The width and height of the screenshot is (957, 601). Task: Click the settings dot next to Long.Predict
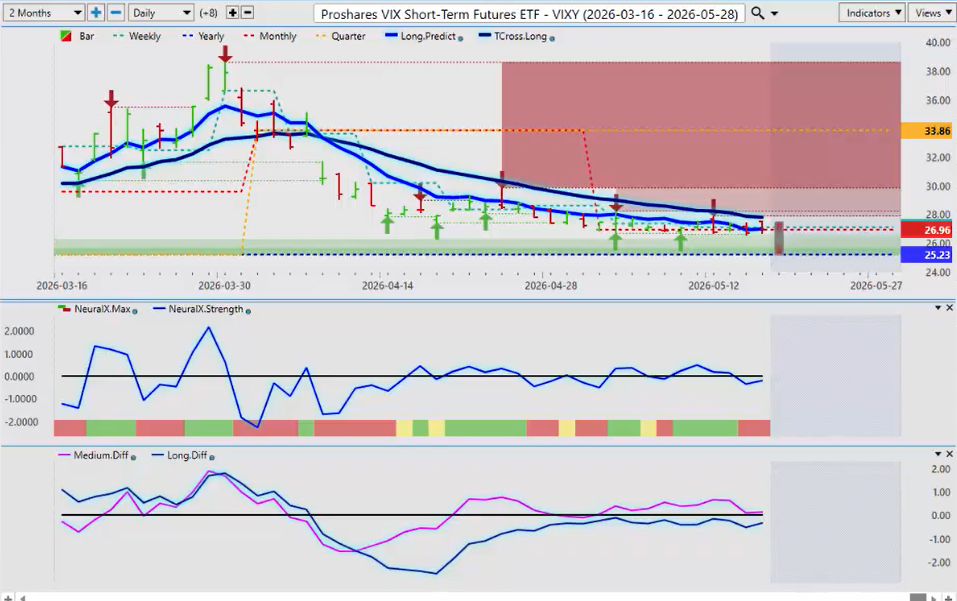point(461,38)
